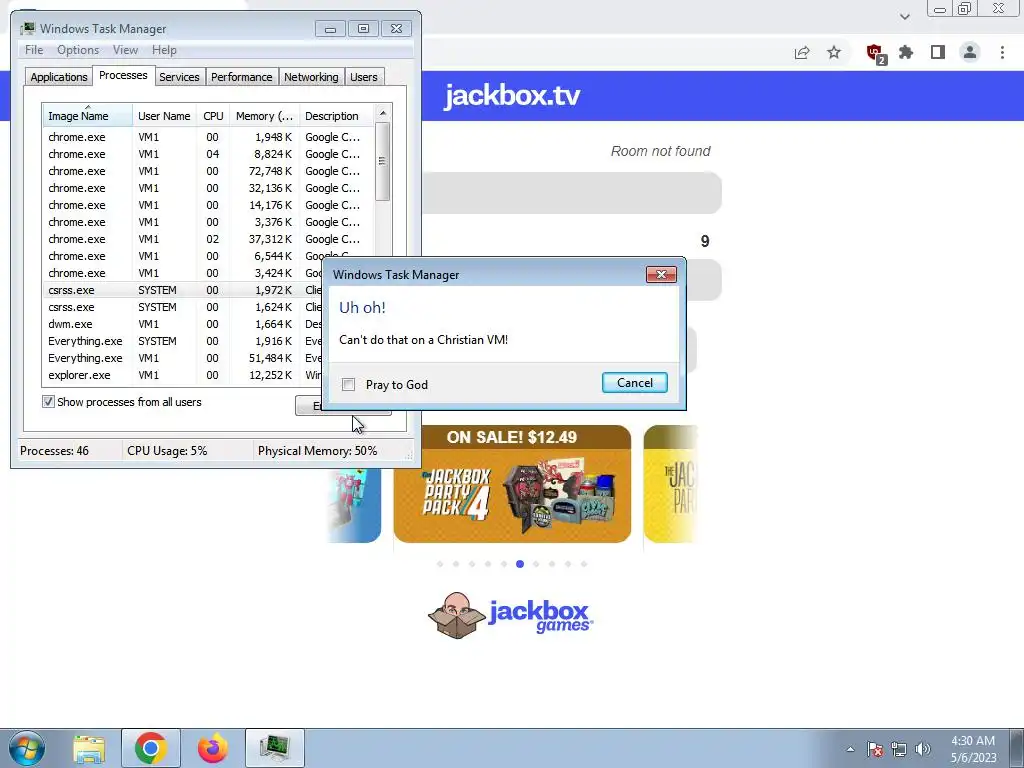The image size is (1024, 768).
Task: Sort processes by Image Name column
Action: (x=88, y=116)
